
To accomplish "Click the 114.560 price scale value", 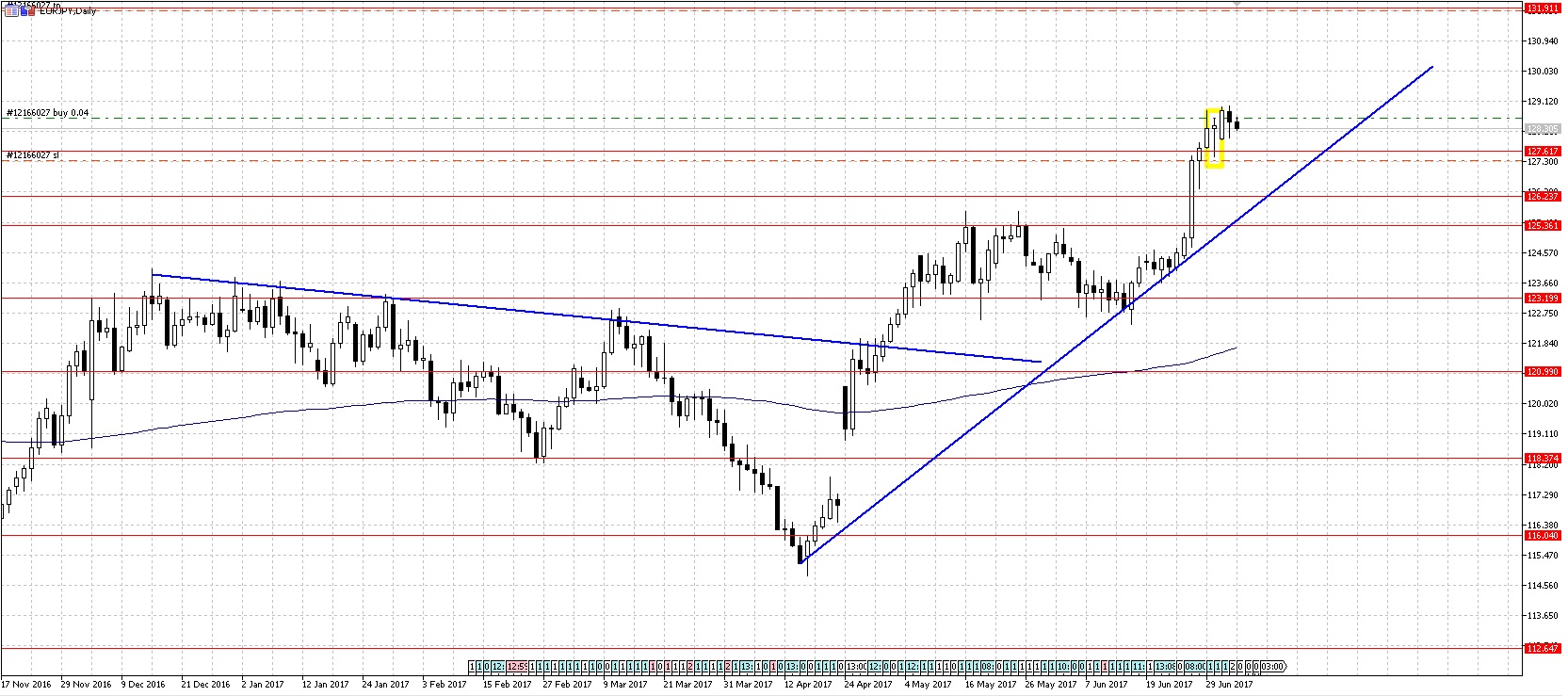I will click(1543, 585).
